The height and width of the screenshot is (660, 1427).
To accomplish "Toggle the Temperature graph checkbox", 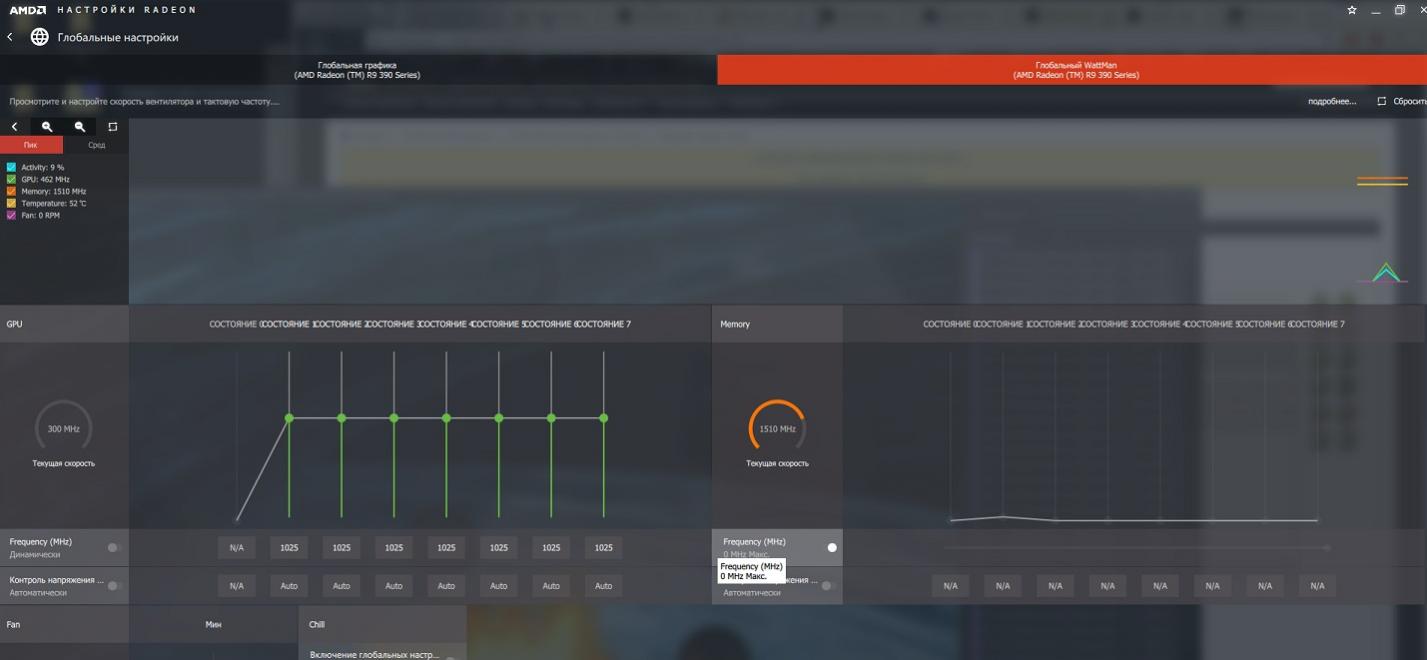I will [11, 203].
